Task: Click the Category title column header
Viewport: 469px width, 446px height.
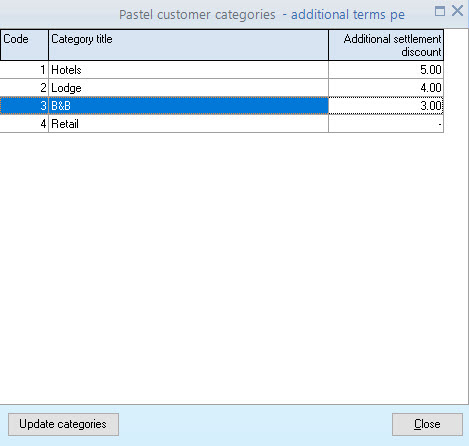Action: [x=188, y=45]
